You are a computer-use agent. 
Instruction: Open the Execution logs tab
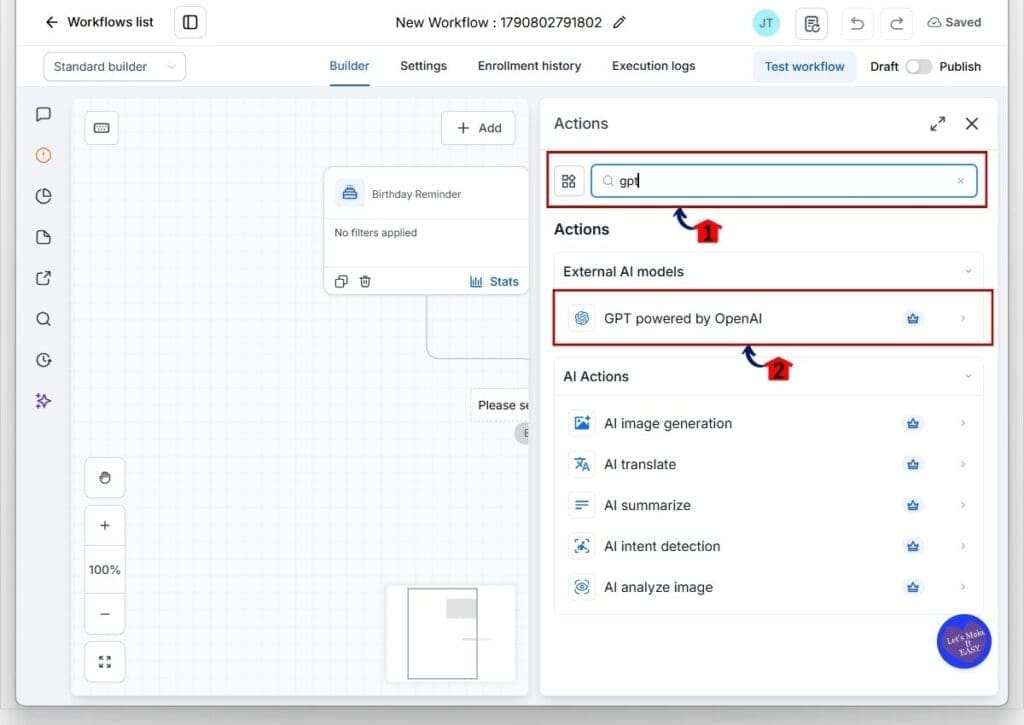coord(653,66)
